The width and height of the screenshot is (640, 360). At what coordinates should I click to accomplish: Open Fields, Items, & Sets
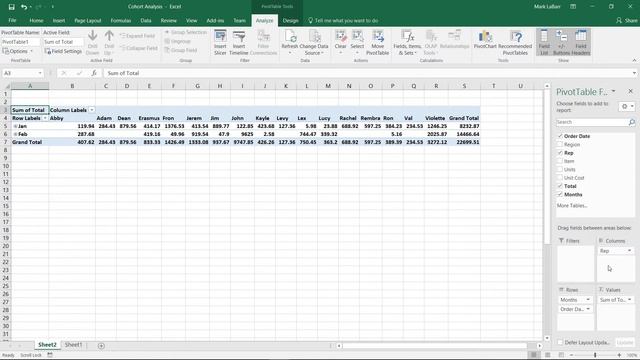407,42
